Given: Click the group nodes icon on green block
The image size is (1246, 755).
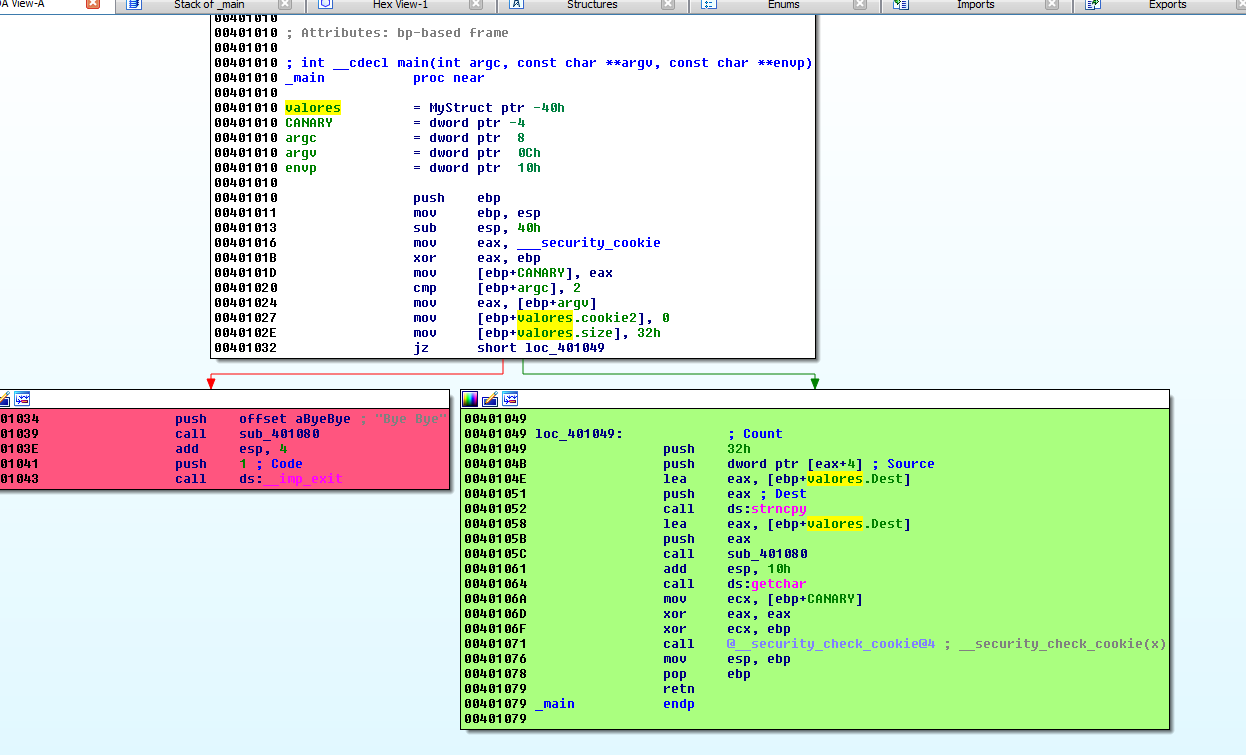Looking at the screenshot, I should click(x=510, y=399).
